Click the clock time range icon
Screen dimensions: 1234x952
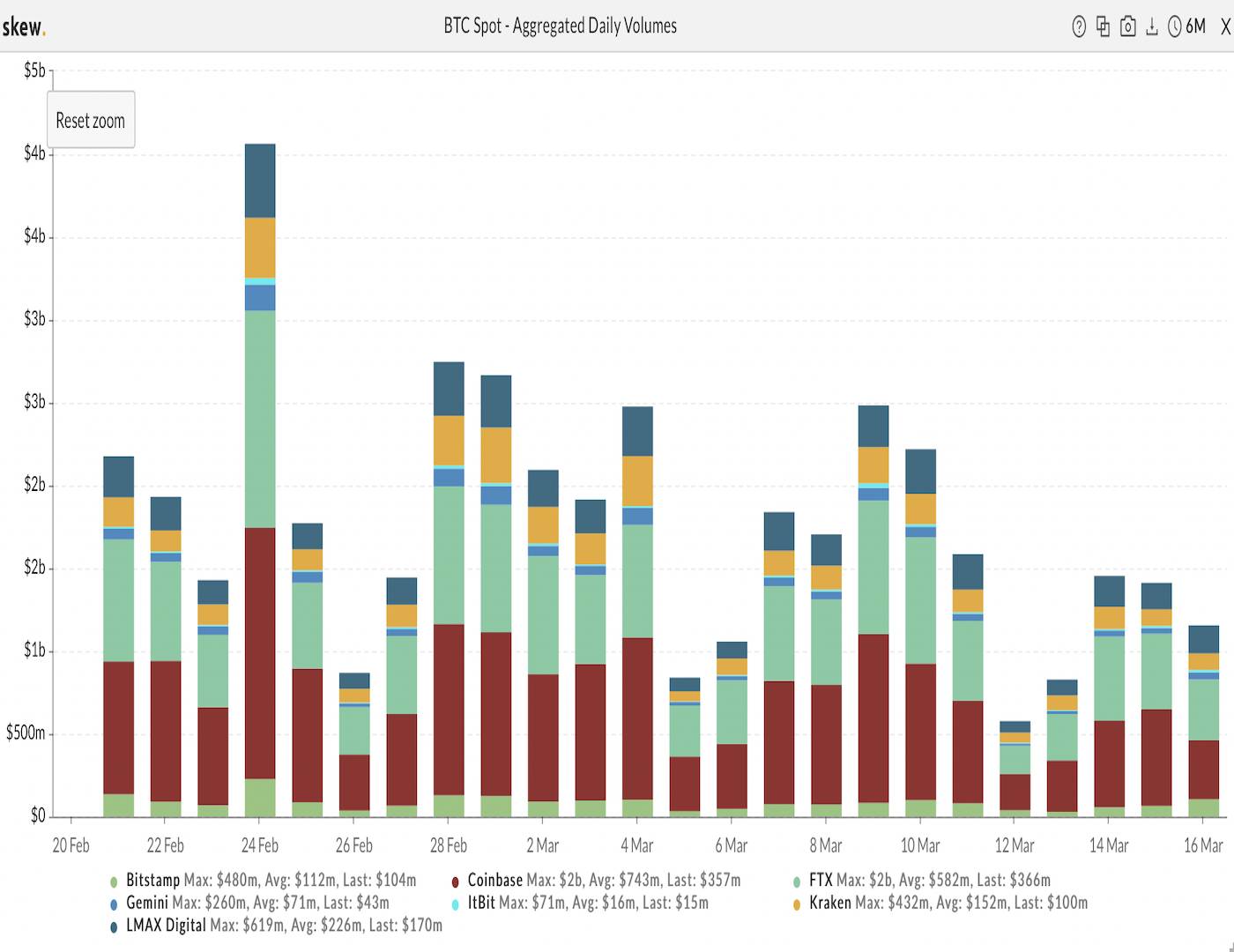[1175, 26]
